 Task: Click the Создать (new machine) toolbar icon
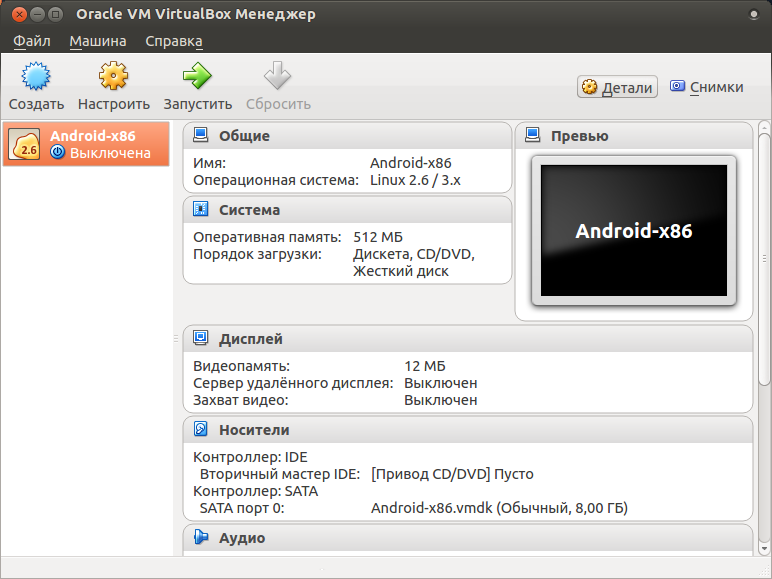pos(36,76)
